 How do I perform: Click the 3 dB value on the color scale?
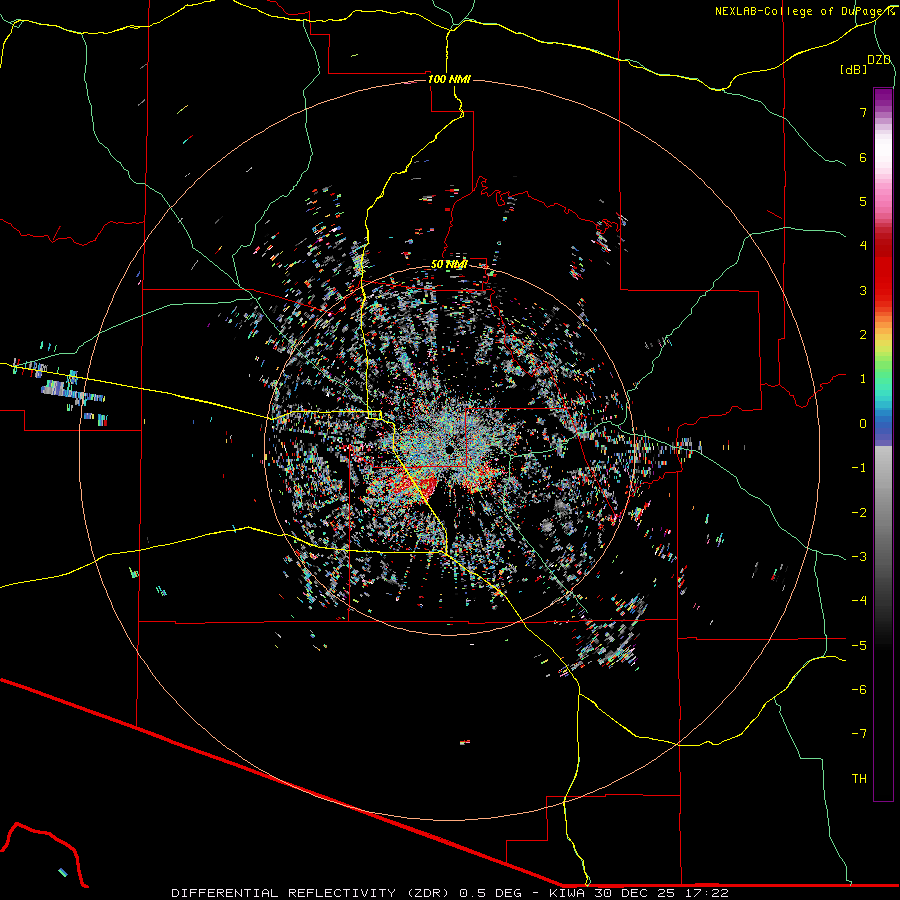tap(863, 290)
